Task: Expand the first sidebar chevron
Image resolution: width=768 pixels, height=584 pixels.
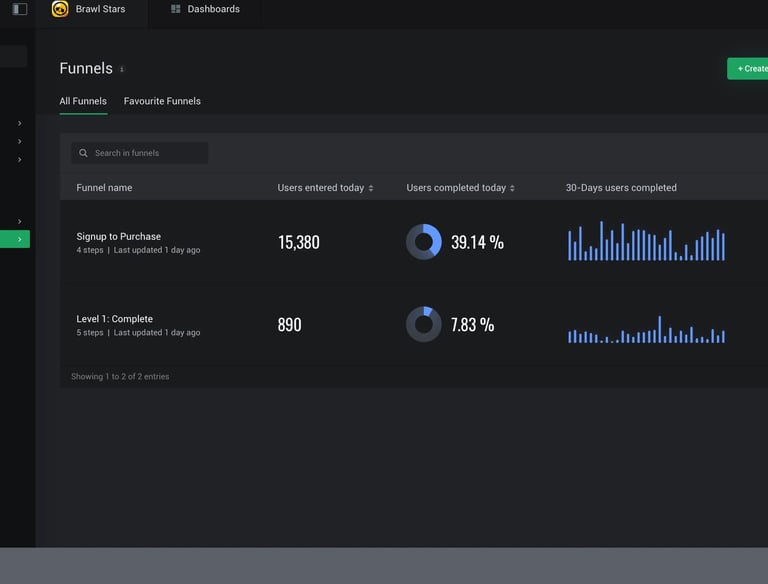Action: click(x=20, y=123)
